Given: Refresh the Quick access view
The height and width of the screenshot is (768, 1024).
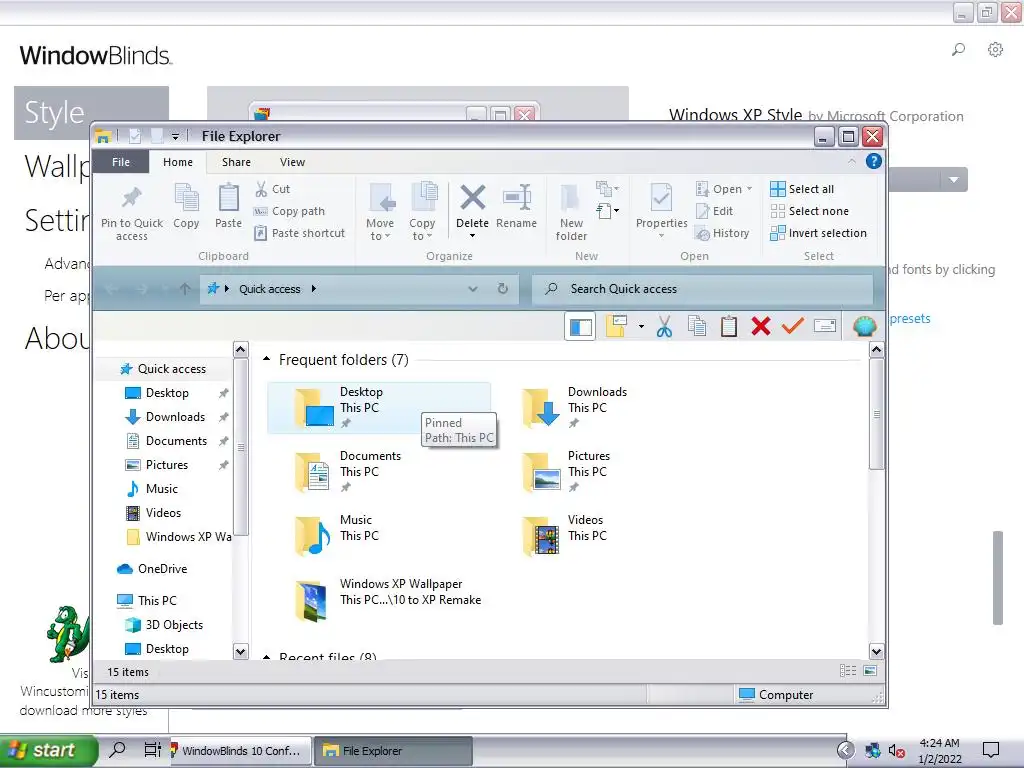Looking at the screenshot, I should click(503, 289).
